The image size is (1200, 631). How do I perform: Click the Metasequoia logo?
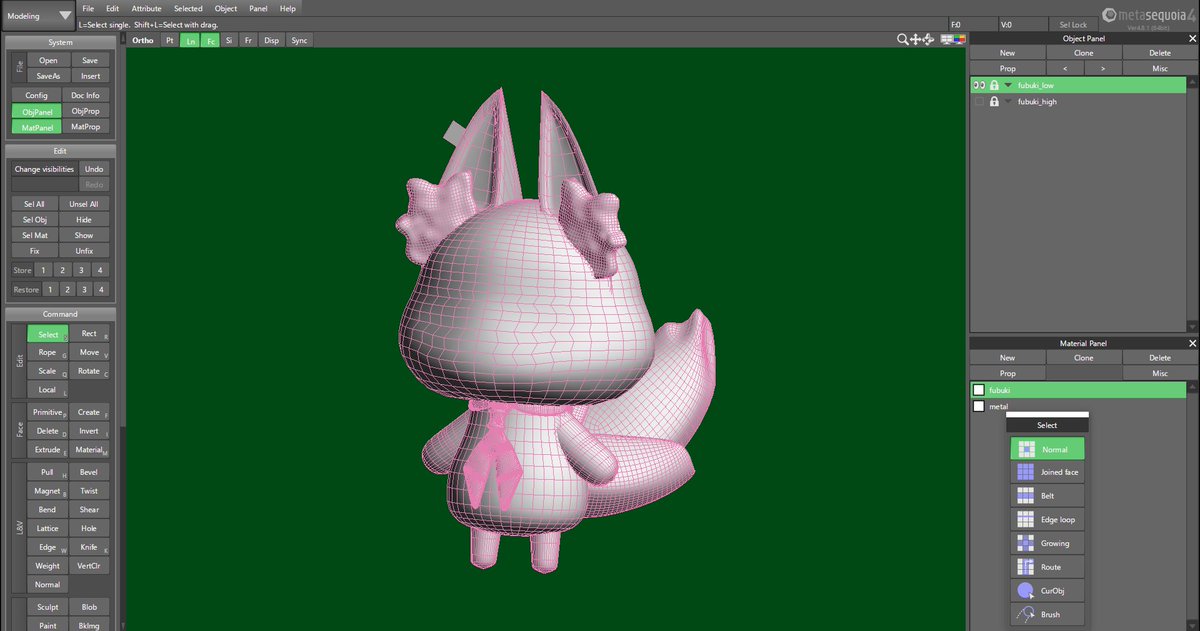pos(1150,17)
